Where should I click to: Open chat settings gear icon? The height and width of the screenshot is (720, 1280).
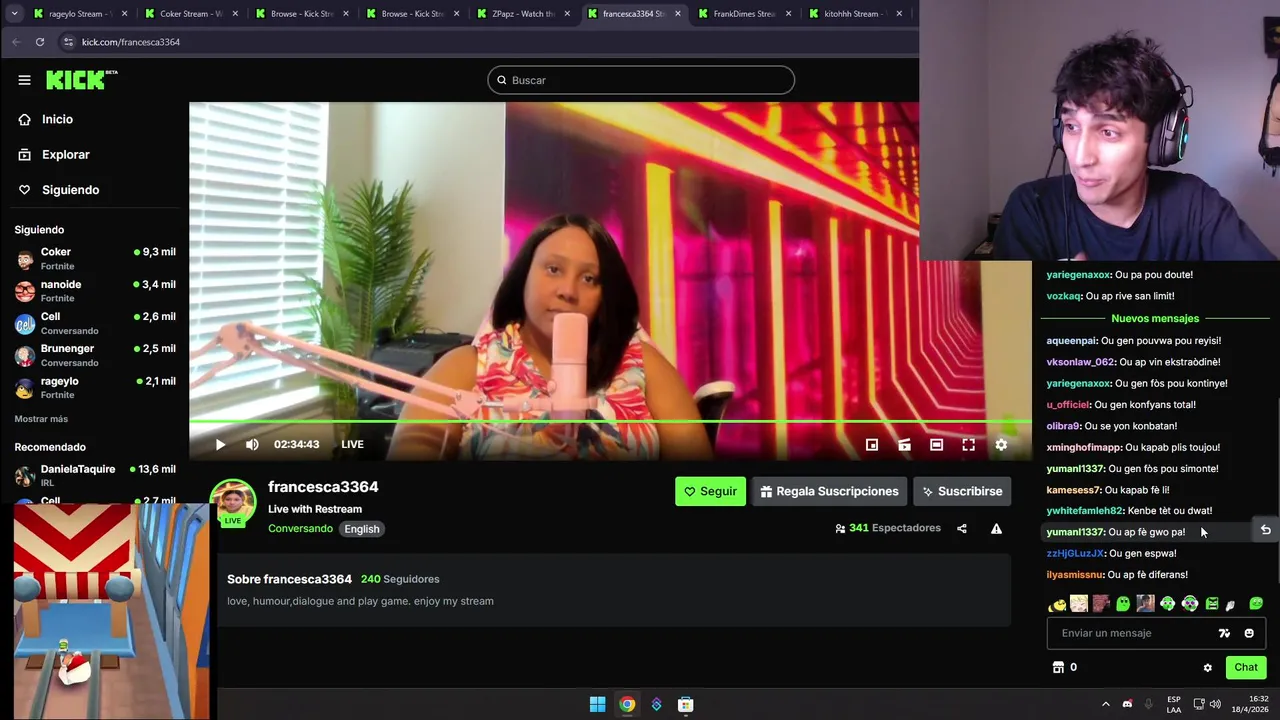click(1207, 668)
